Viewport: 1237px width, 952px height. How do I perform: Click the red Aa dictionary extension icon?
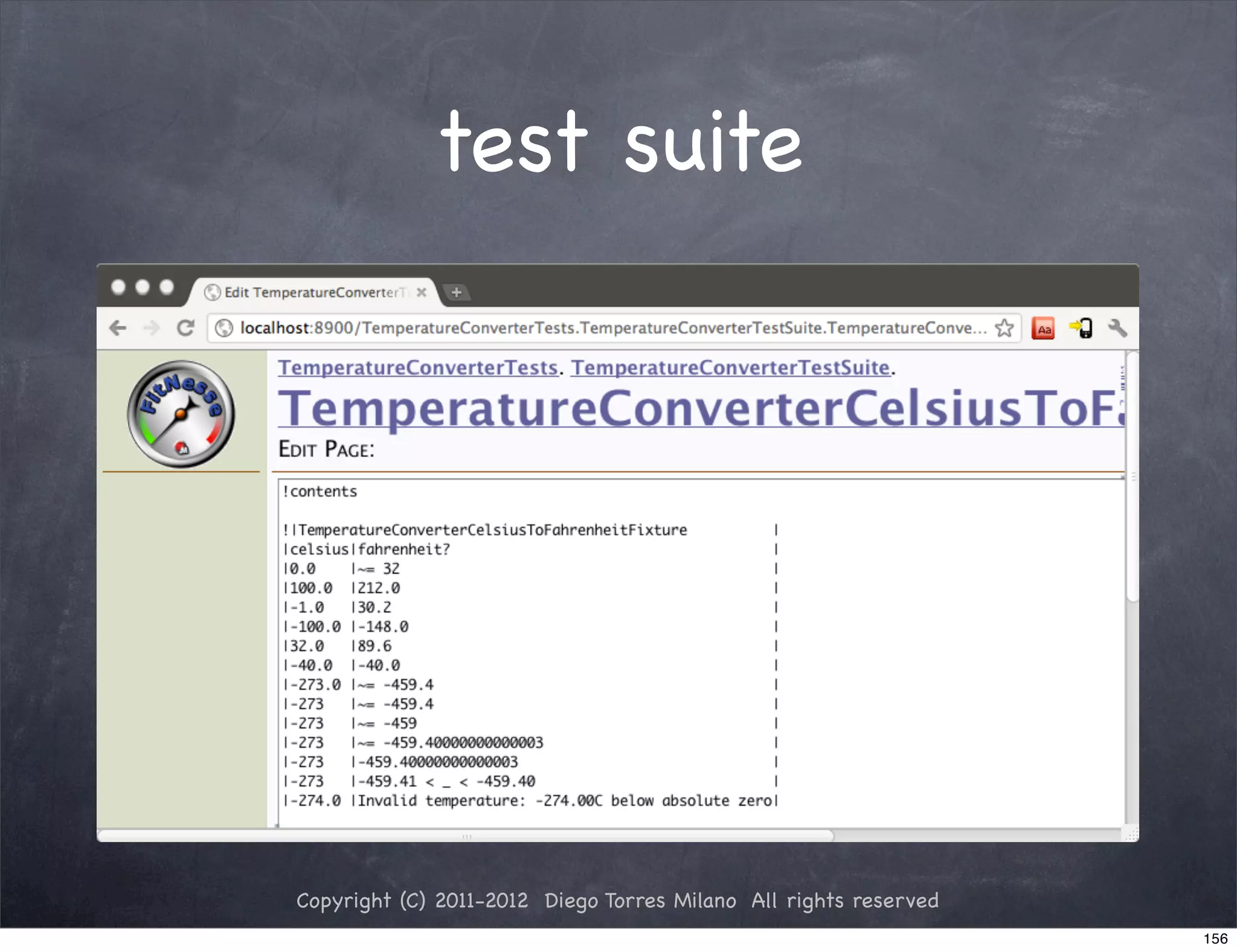[x=1043, y=329]
